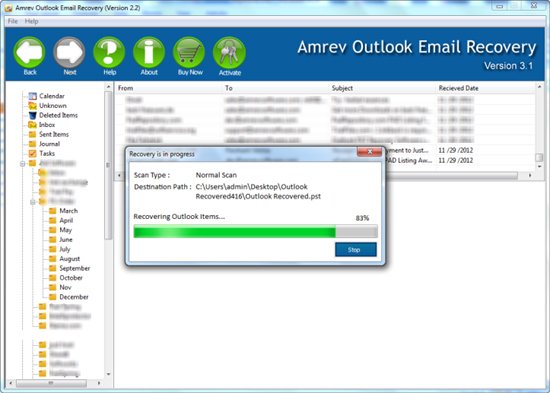Screen dimensions: 550x393
Task: Select the September folder
Action: coord(75,268)
